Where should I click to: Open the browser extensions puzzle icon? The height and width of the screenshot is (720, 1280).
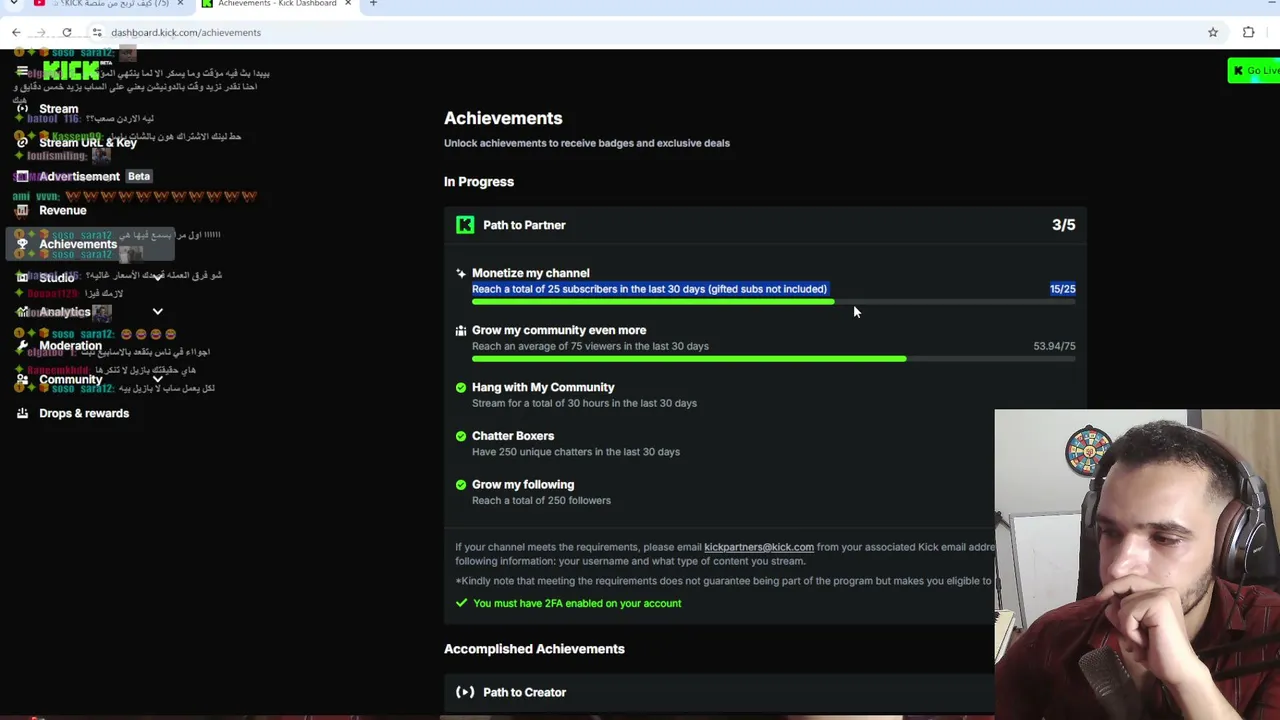[x=1248, y=32]
